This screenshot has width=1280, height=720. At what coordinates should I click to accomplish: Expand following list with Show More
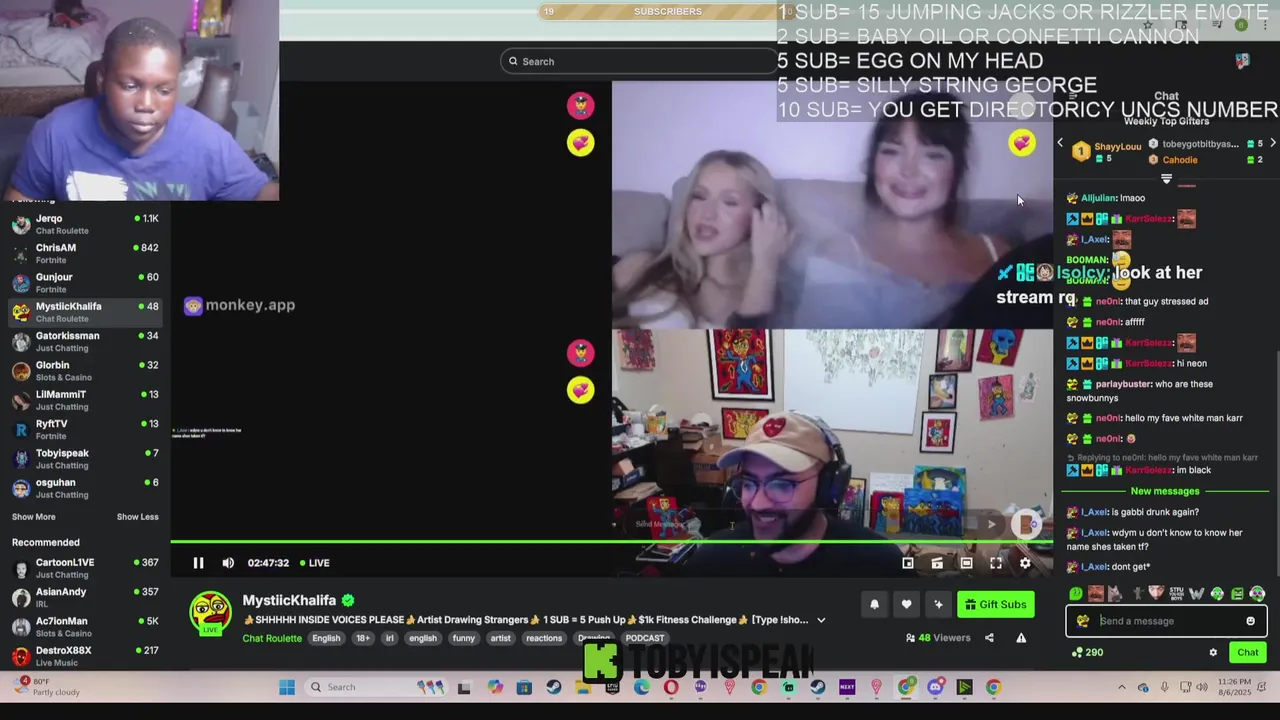pyautogui.click(x=33, y=517)
